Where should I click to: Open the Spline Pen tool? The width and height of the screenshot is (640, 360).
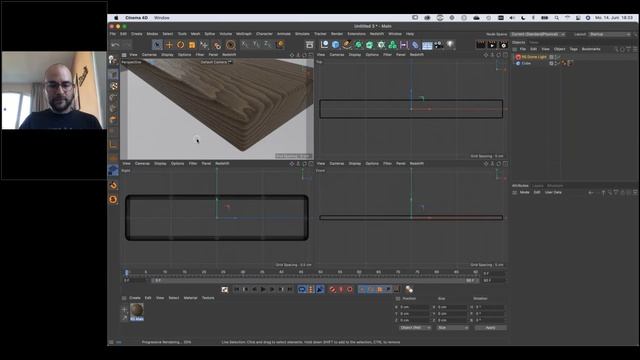[x=347, y=45]
